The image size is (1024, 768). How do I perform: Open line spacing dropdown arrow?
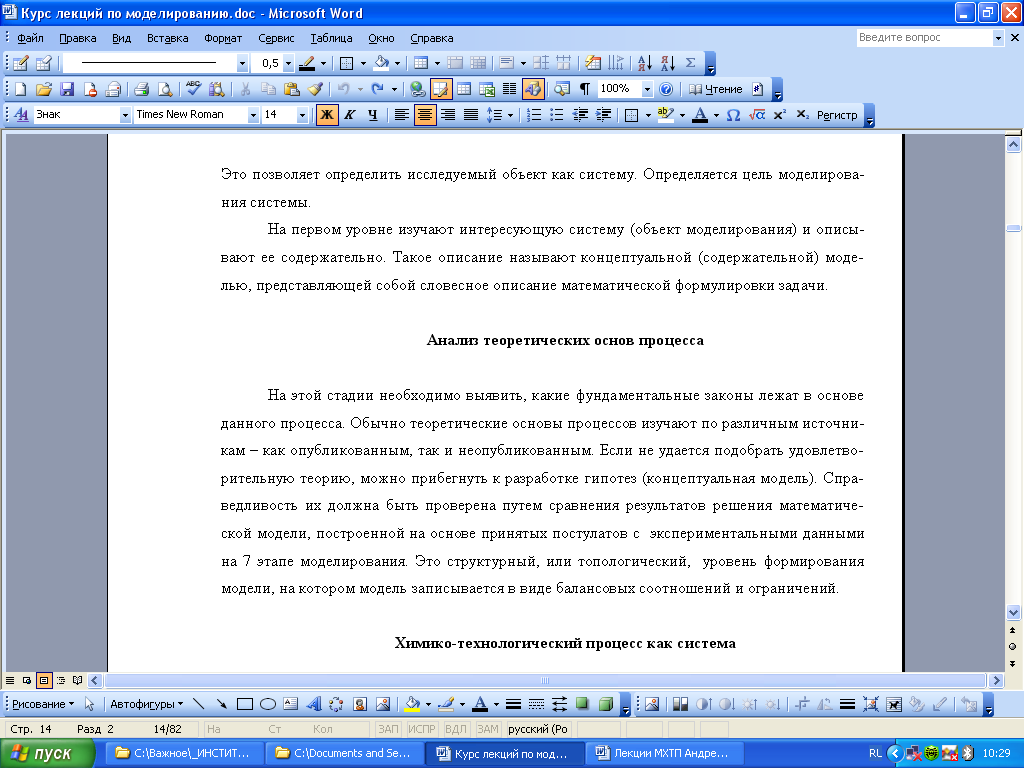click(510, 116)
